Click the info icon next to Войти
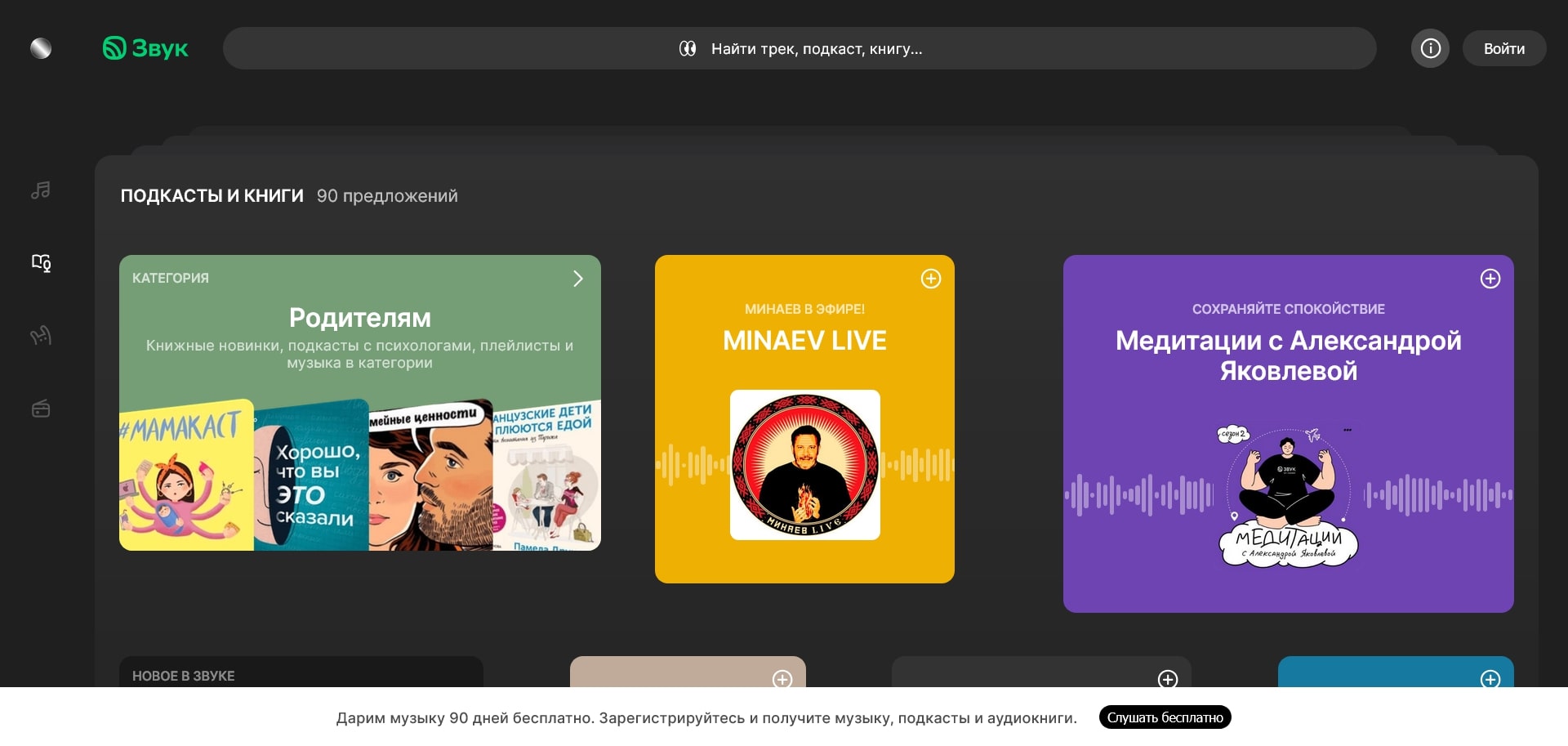Viewport: 1568px width, 746px height. coord(1430,49)
